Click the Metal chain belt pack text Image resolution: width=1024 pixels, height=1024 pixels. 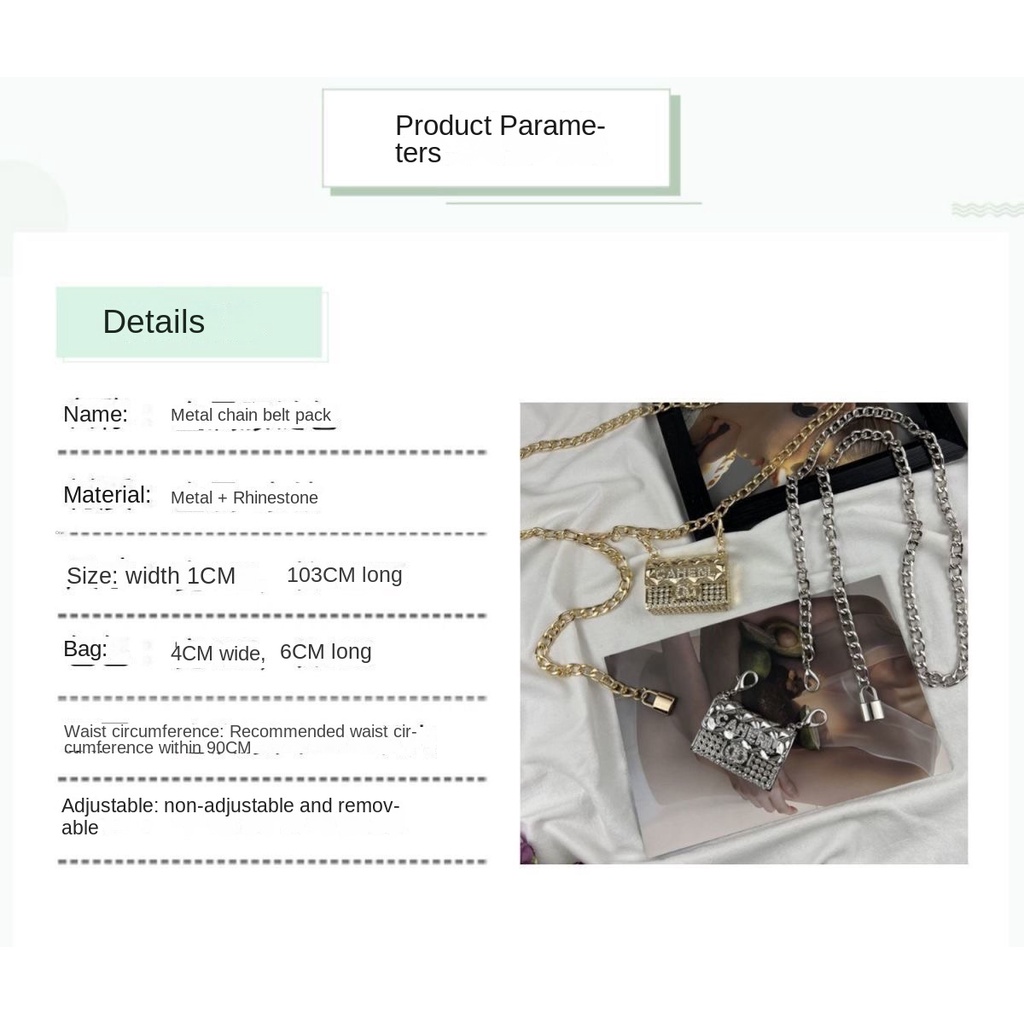coord(251,415)
